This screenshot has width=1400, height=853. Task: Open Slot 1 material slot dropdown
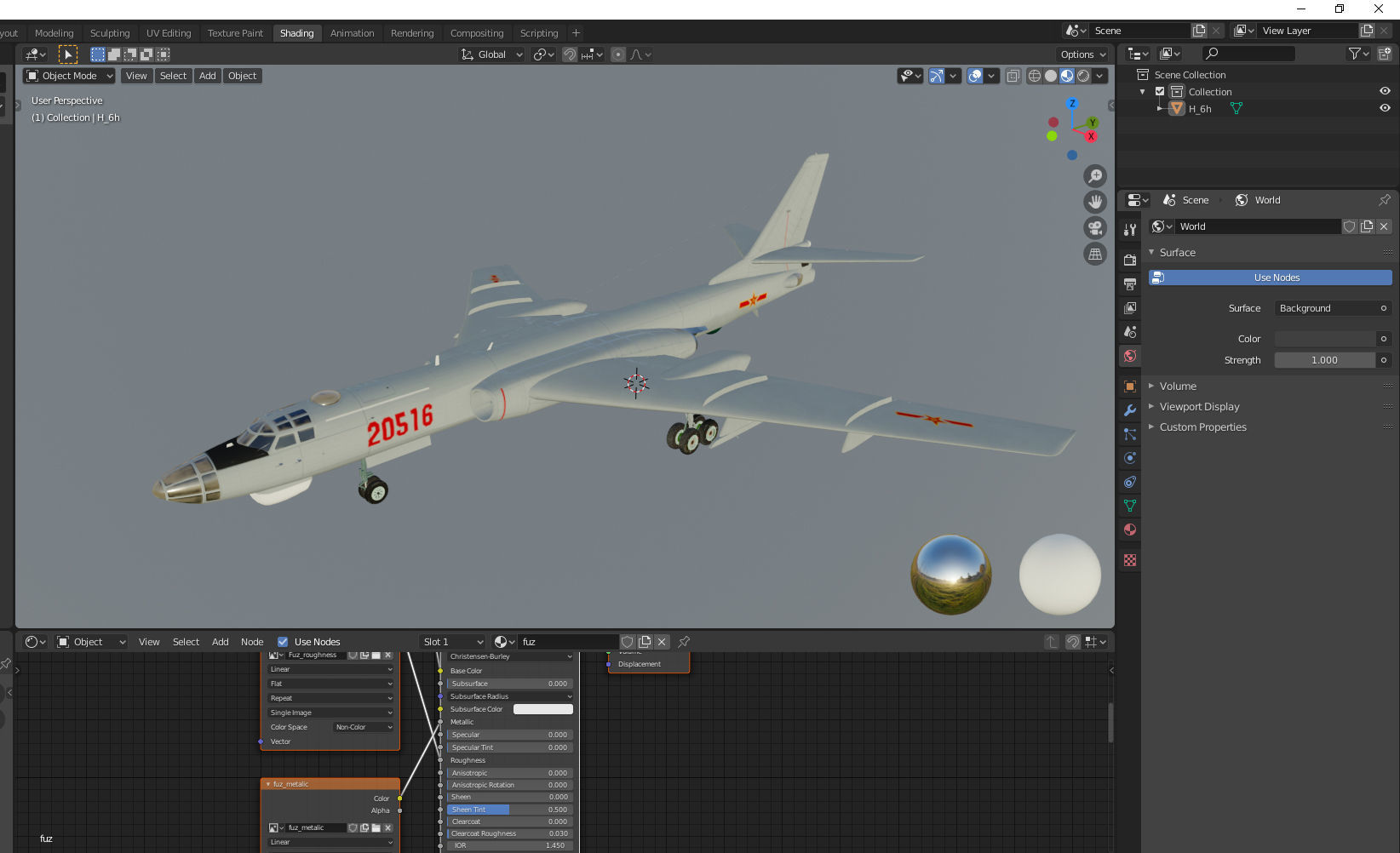coord(452,642)
